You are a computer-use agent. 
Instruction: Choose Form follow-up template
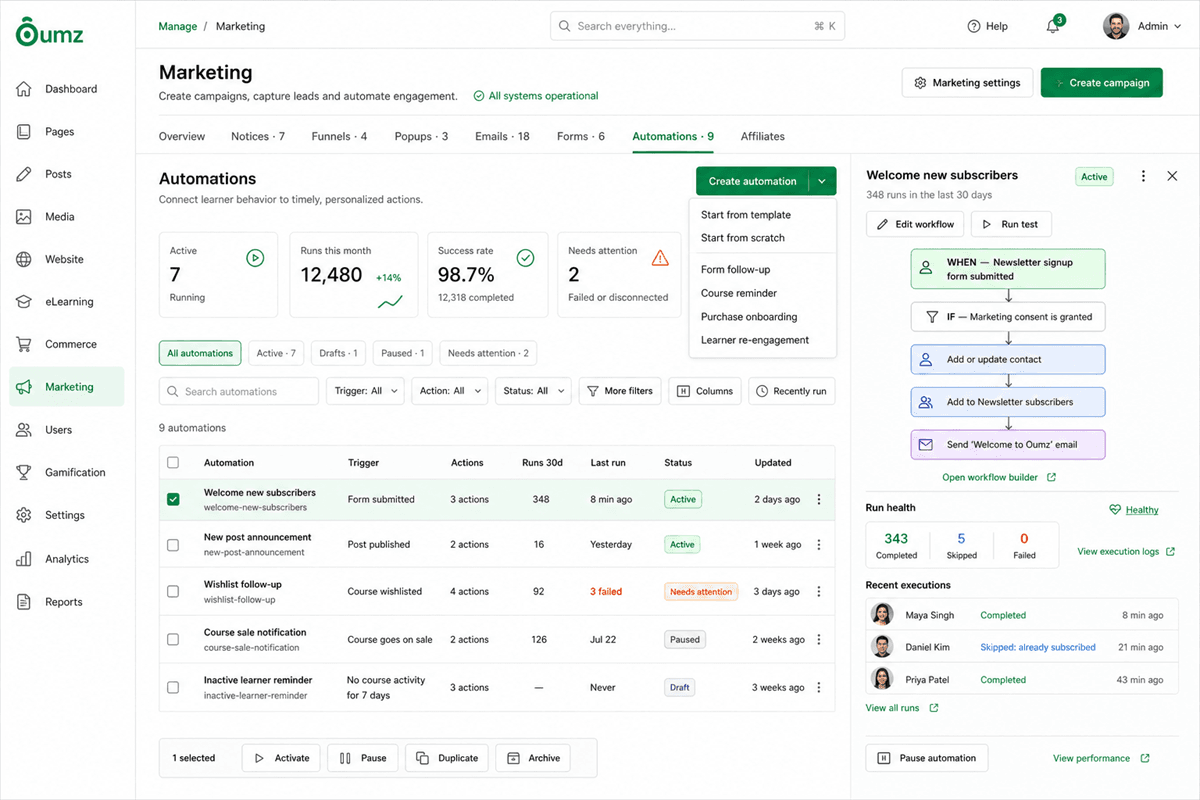click(736, 270)
